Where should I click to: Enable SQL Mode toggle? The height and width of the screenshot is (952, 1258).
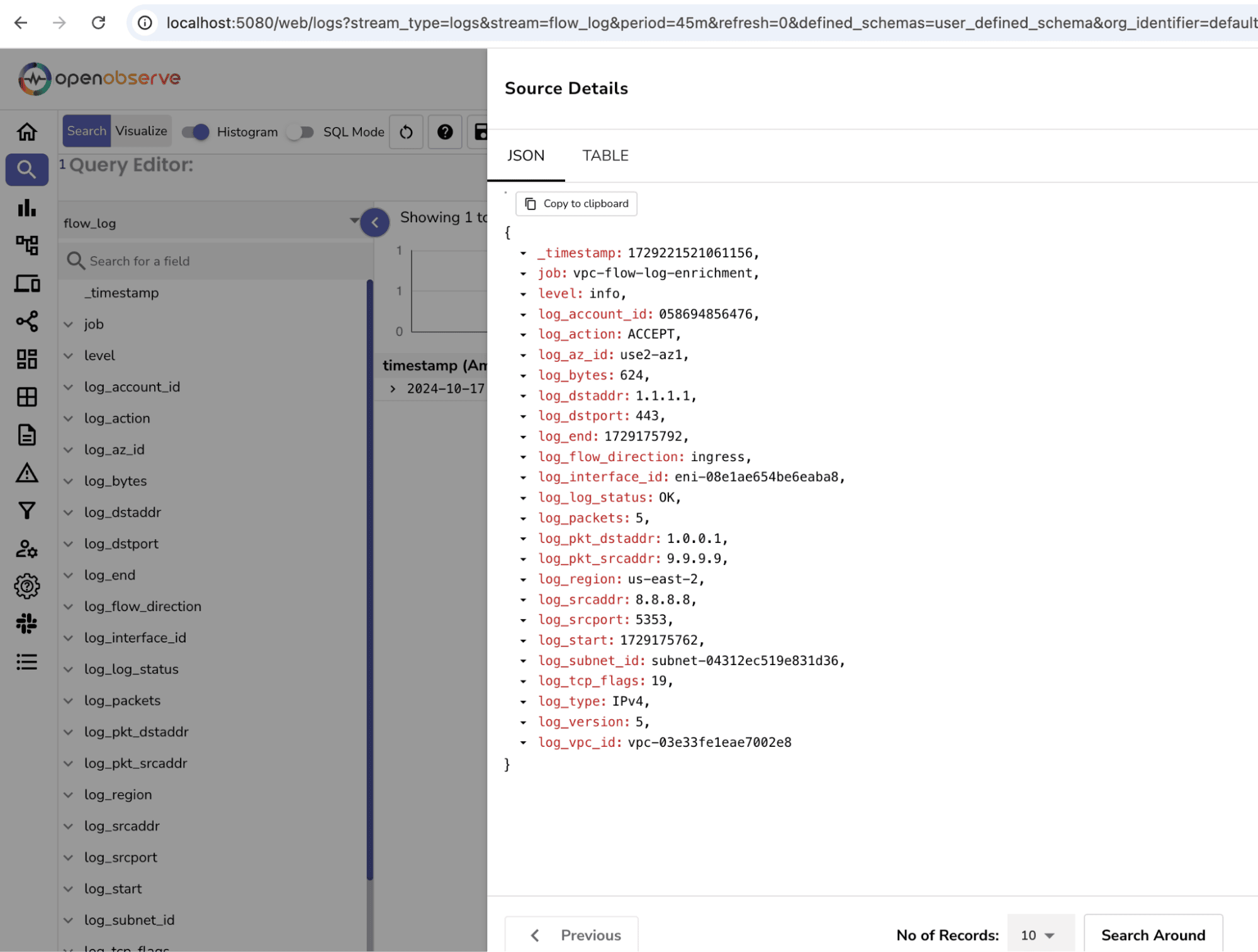pos(300,132)
